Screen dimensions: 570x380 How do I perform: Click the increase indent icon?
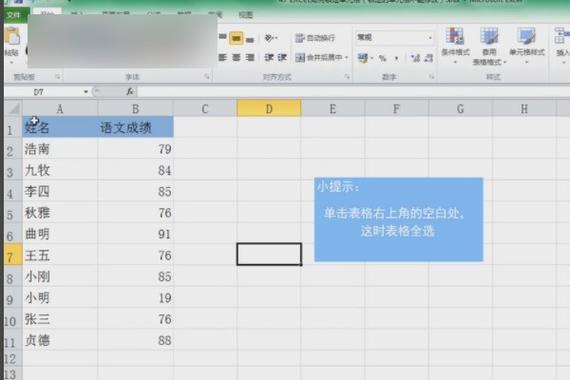(x=282, y=57)
